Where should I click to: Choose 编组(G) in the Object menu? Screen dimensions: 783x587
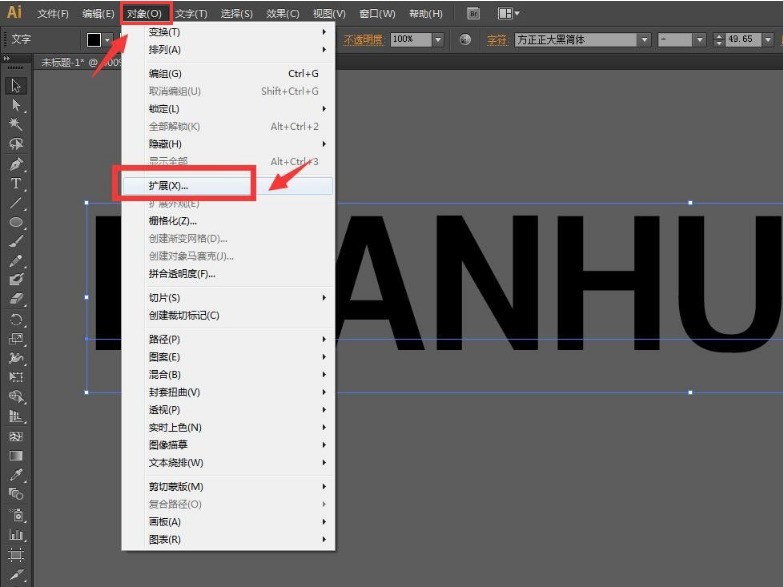pos(228,73)
